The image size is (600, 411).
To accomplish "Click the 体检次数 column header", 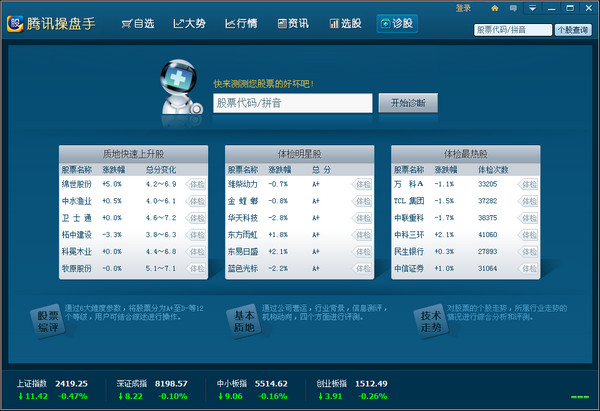I will coord(493,170).
